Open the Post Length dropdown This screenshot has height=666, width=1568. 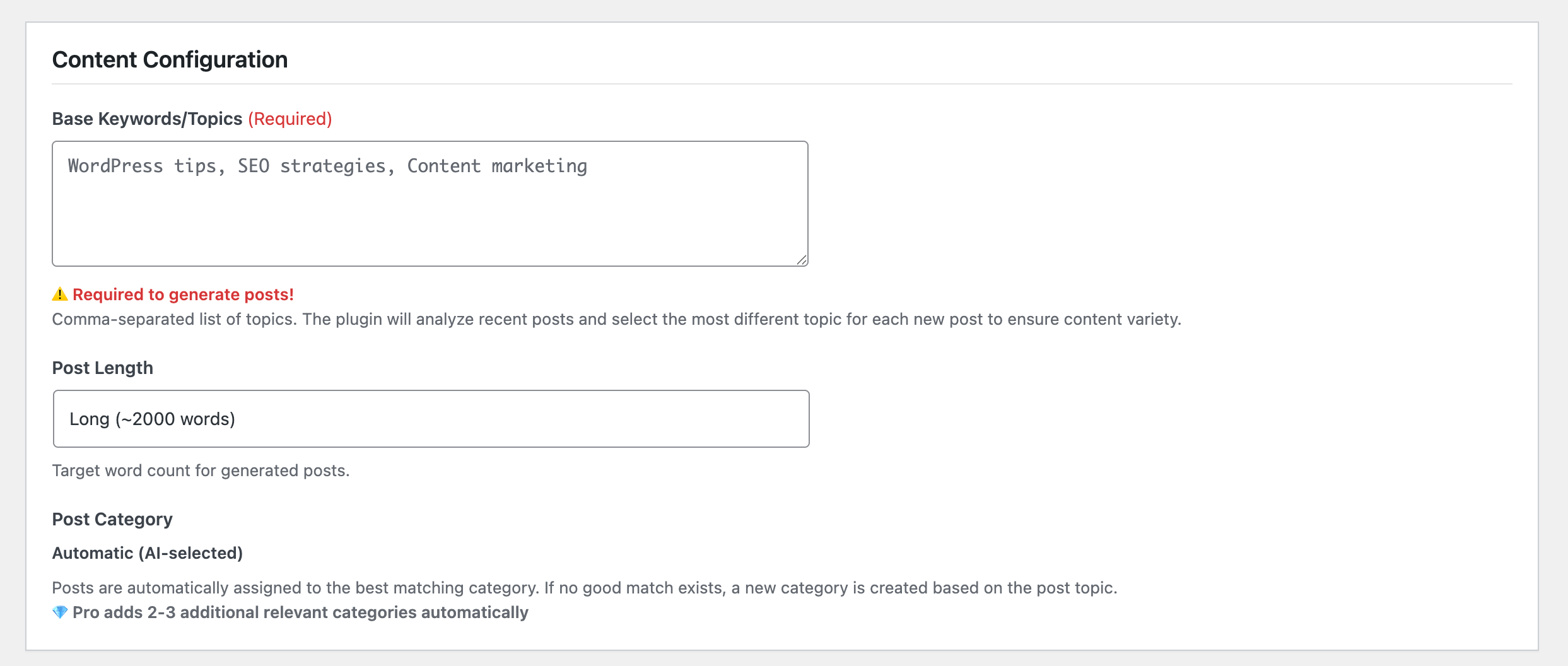click(x=431, y=419)
